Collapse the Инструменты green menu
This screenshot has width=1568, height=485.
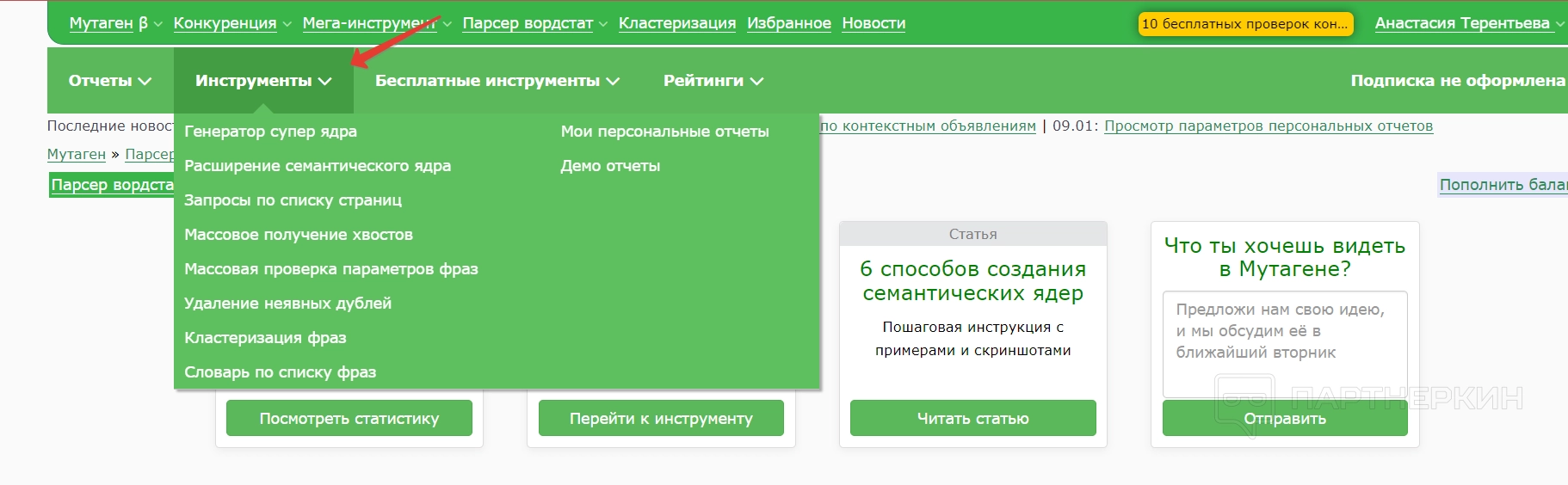(x=263, y=81)
